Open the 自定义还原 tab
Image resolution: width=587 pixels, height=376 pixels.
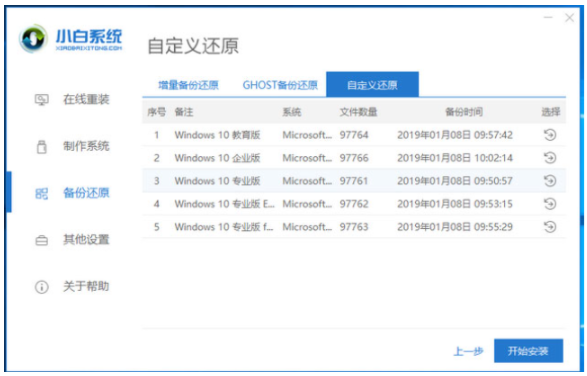point(372,85)
